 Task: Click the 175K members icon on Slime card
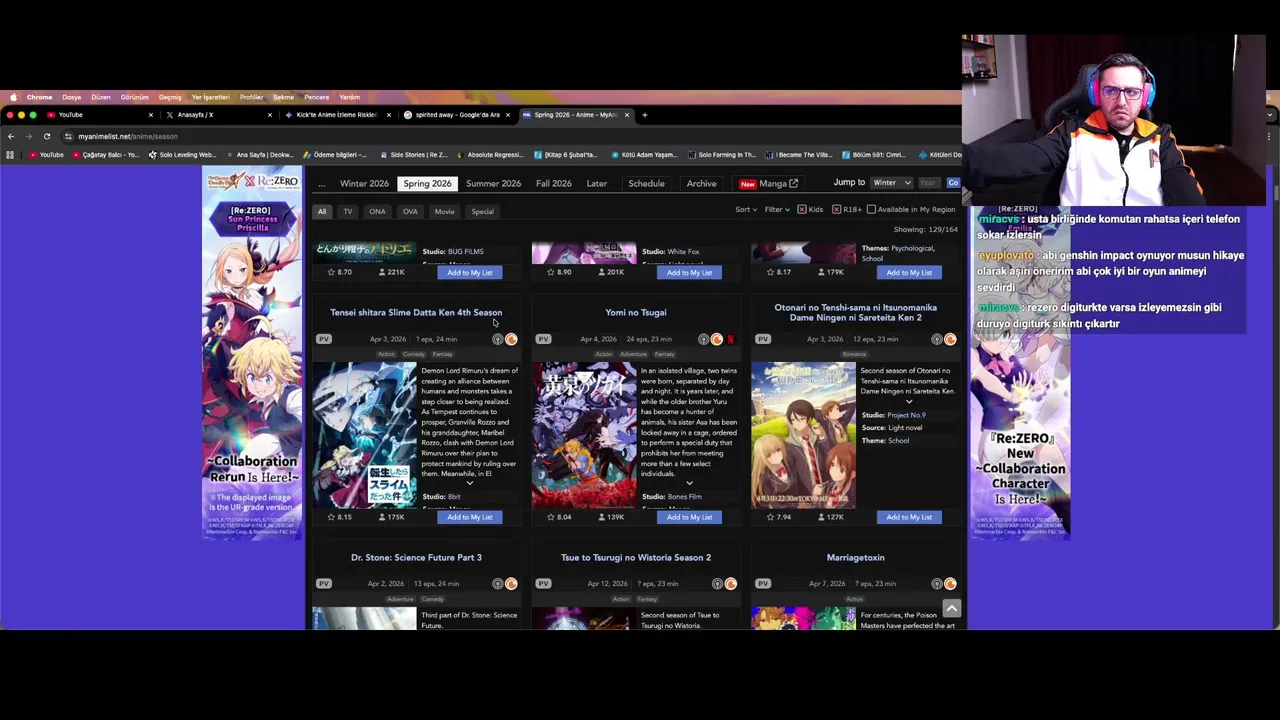tap(382, 517)
